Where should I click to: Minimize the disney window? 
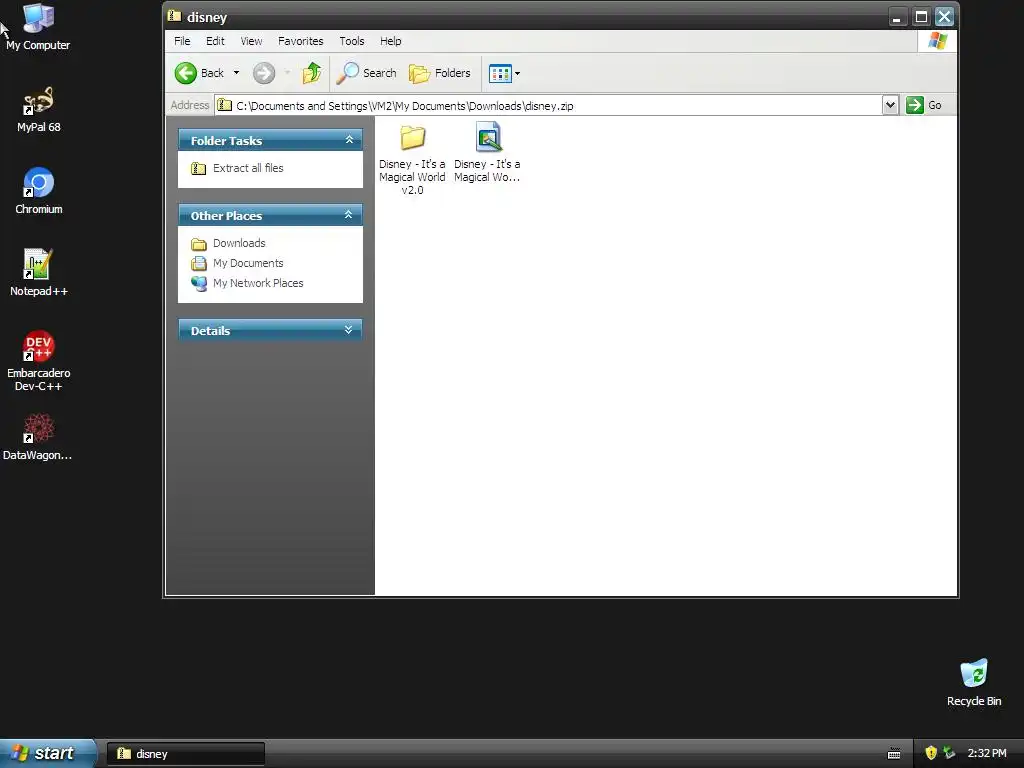898,17
